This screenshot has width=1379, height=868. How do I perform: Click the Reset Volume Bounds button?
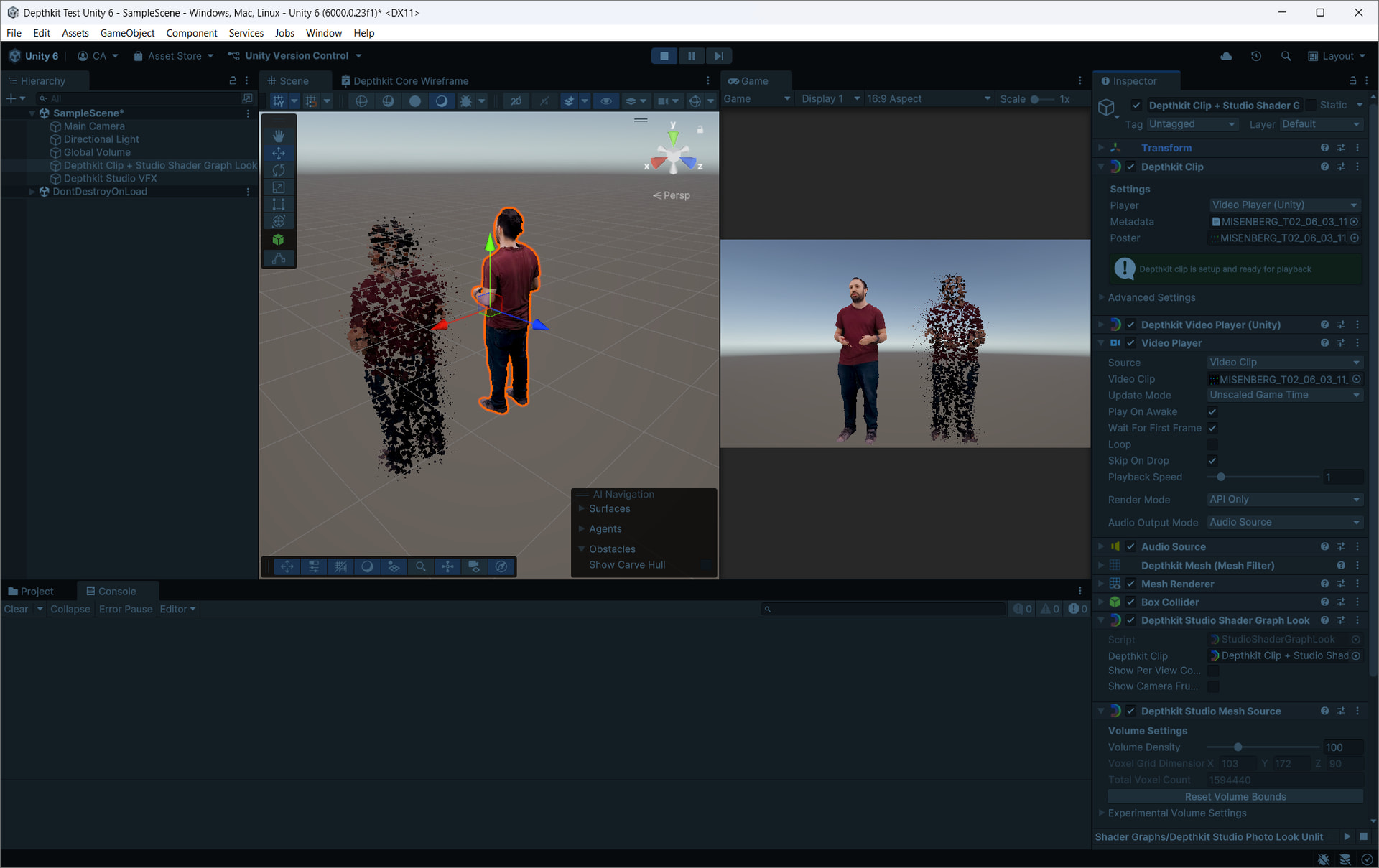click(x=1235, y=797)
